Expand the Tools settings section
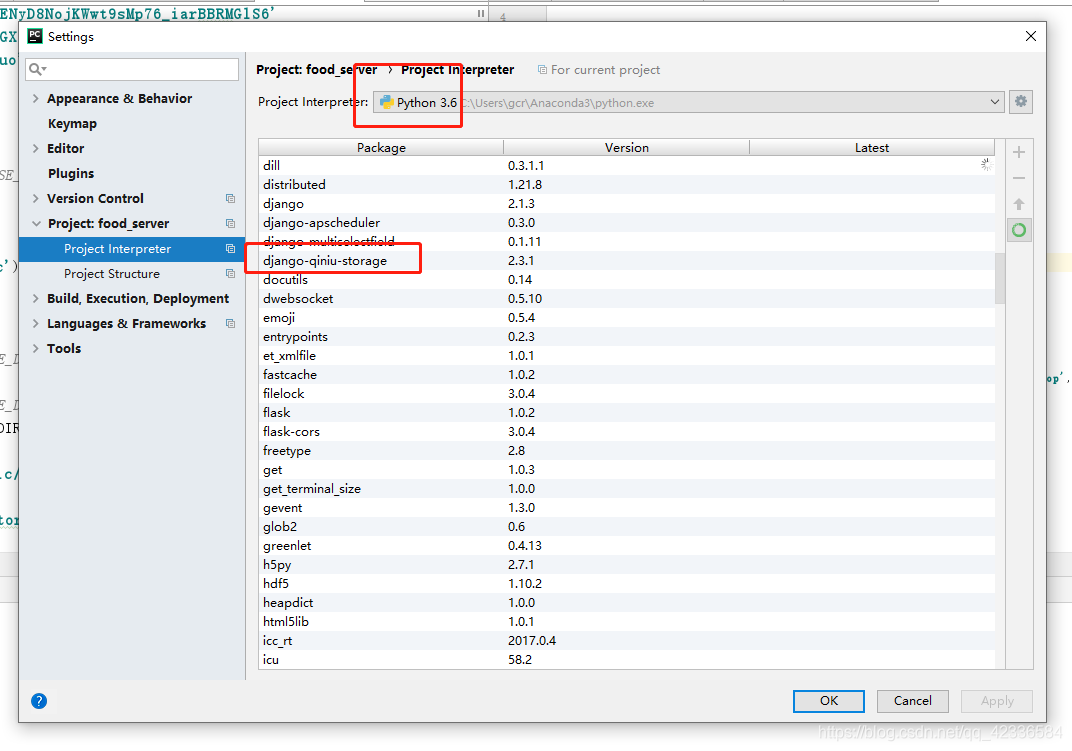Viewport: 1072px width, 751px height. [x=36, y=348]
